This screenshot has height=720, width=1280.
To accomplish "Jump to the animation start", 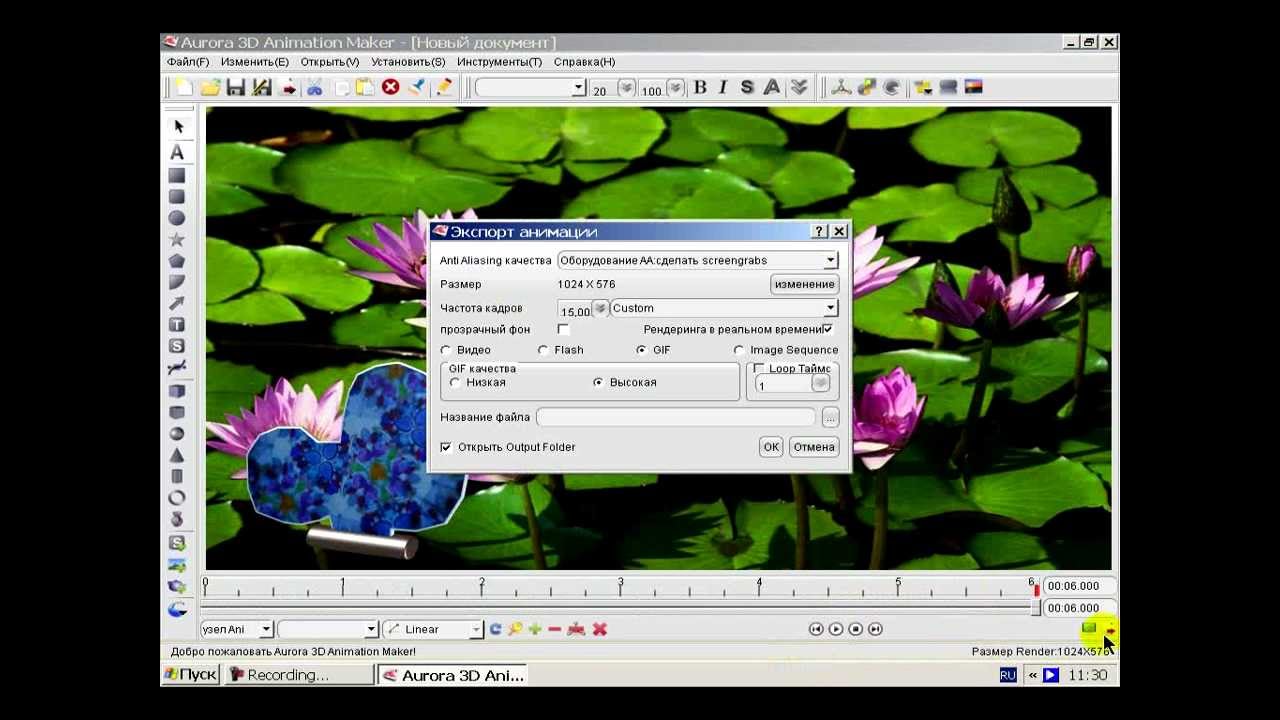I will pyautogui.click(x=816, y=629).
